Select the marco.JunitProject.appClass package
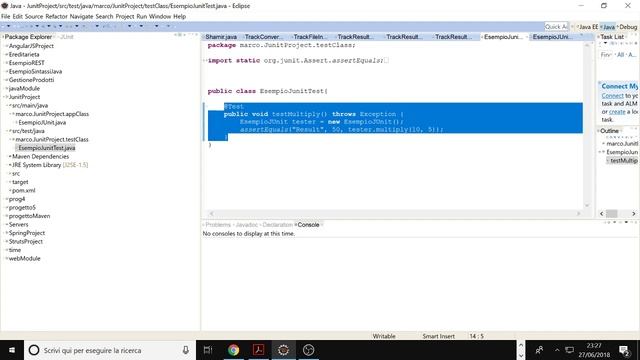The height and width of the screenshot is (360, 640). (x=52, y=114)
